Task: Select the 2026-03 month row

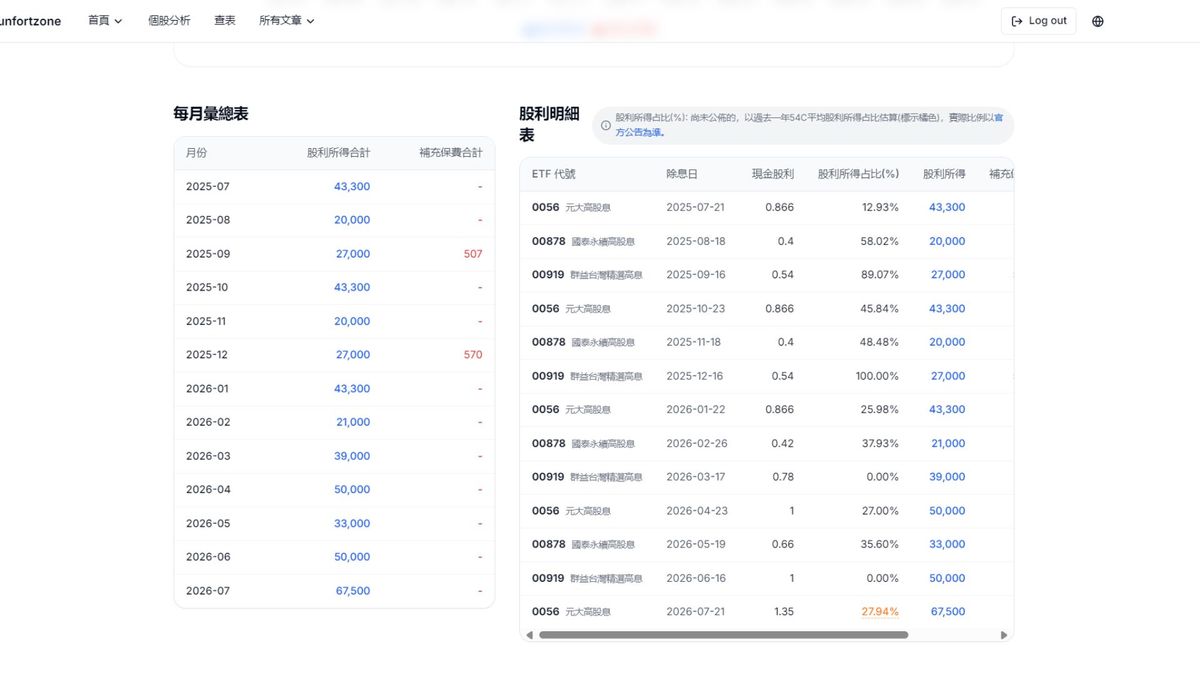Action: tap(334, 456)
